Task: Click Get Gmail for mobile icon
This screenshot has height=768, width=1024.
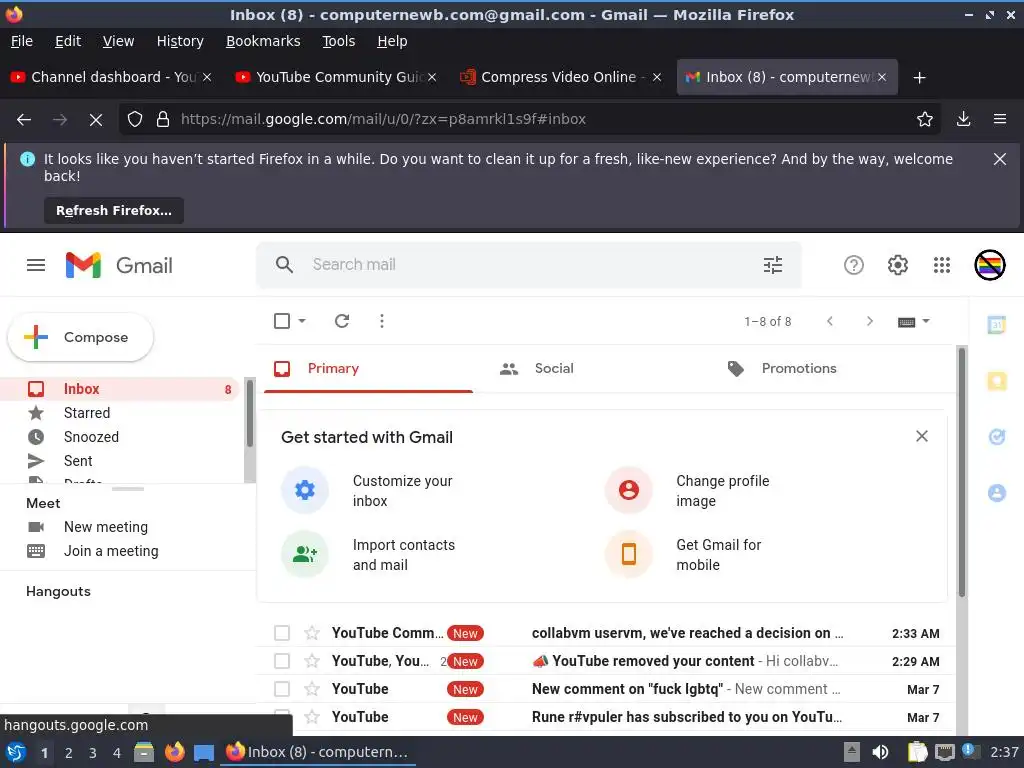Action: pos(628,554)
